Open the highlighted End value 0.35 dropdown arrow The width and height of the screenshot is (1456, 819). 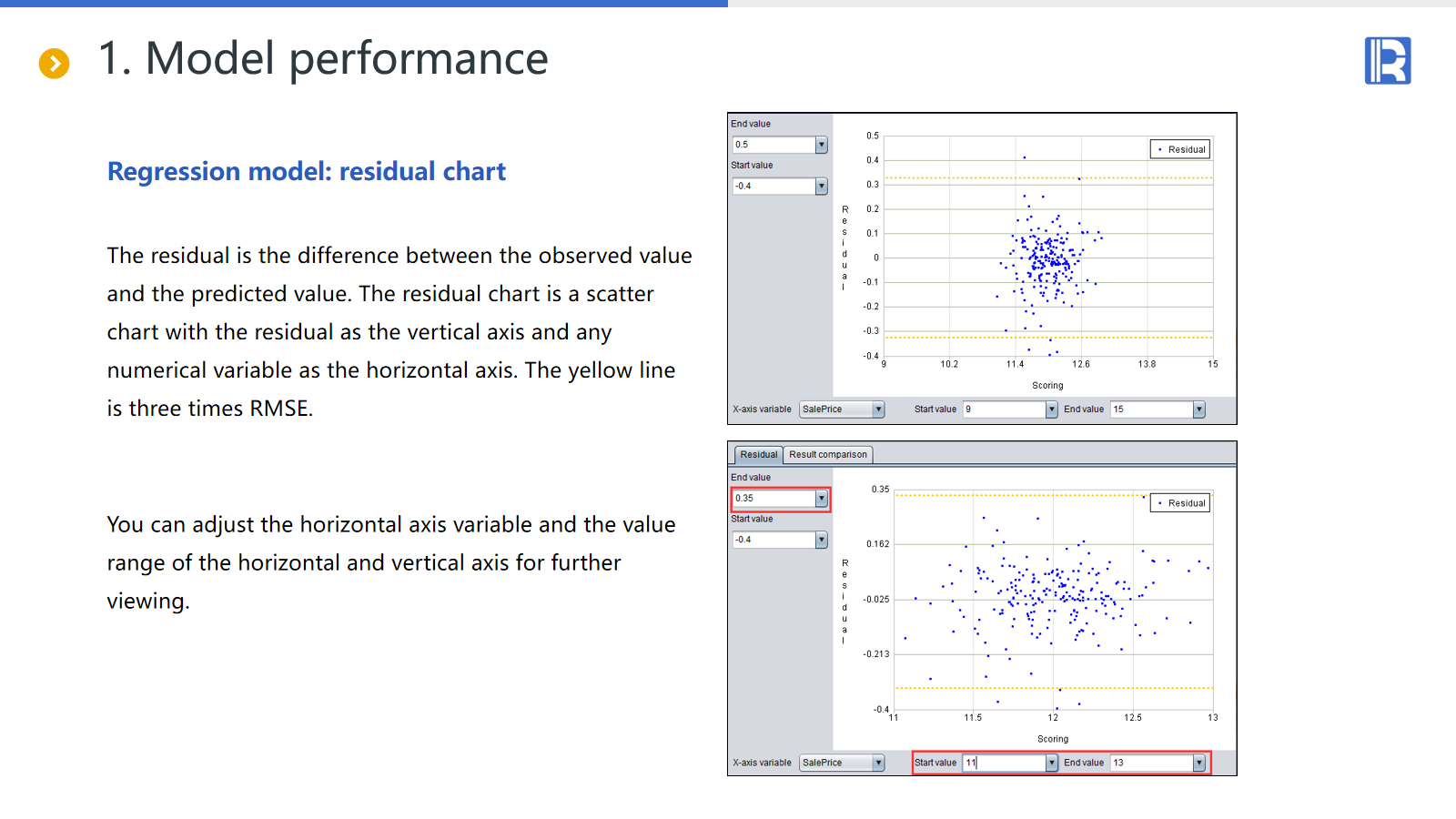(821, 499)
